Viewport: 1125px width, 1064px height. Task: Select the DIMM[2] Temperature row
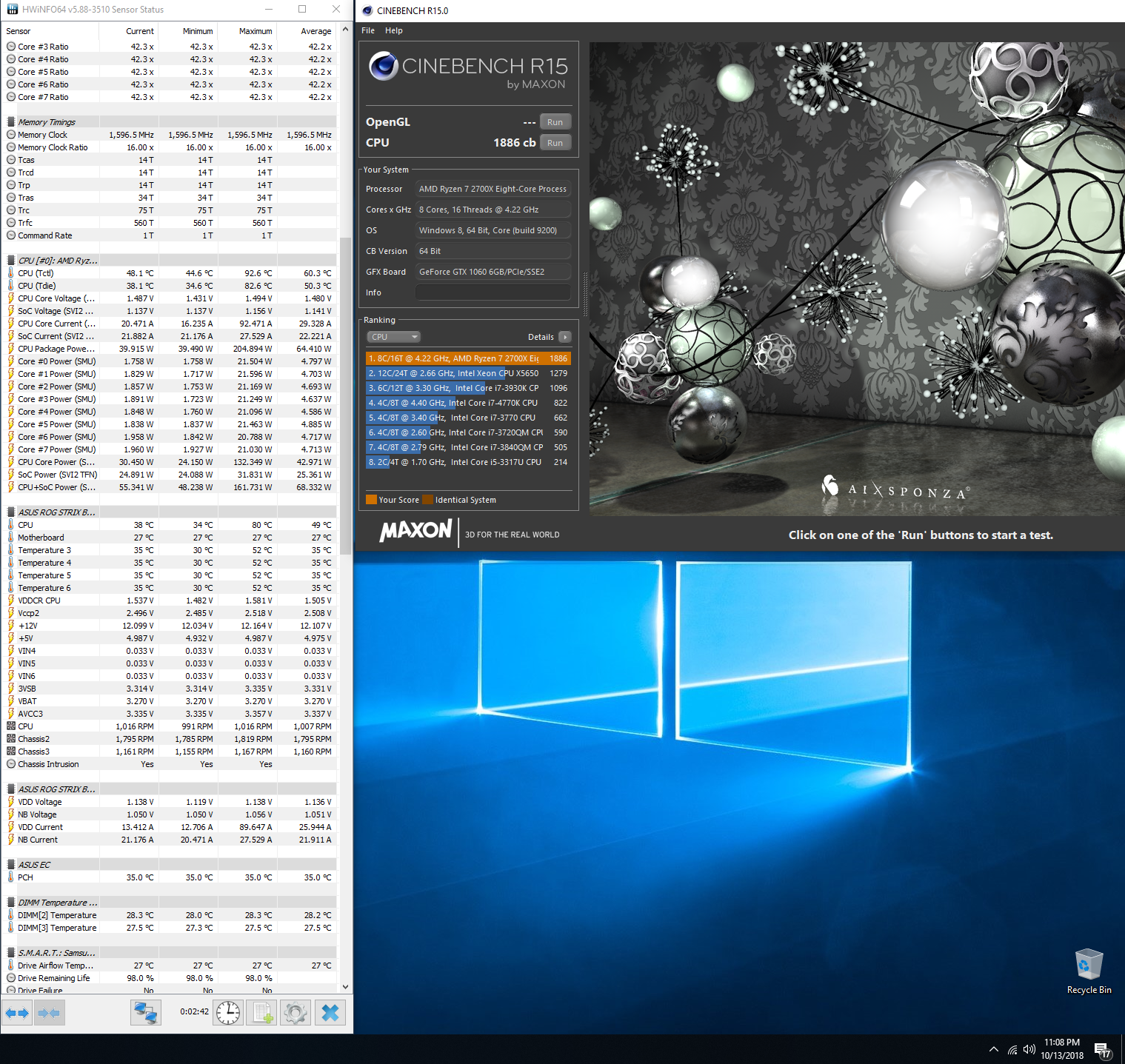click(x=170, y=915)
